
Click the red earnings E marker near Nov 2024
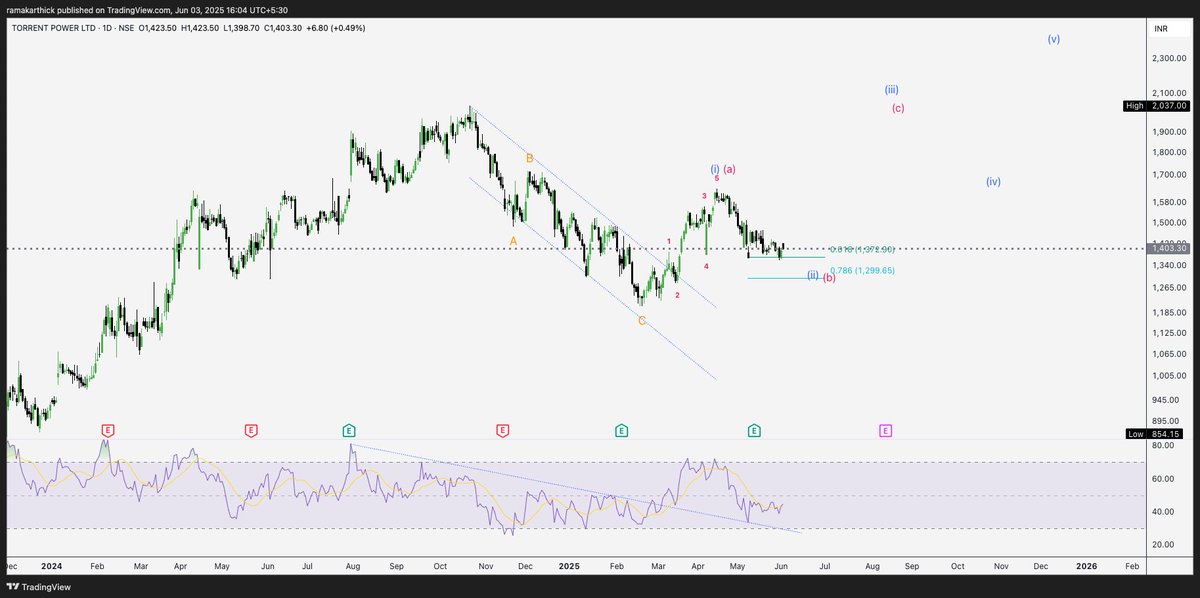click(502, 430)
